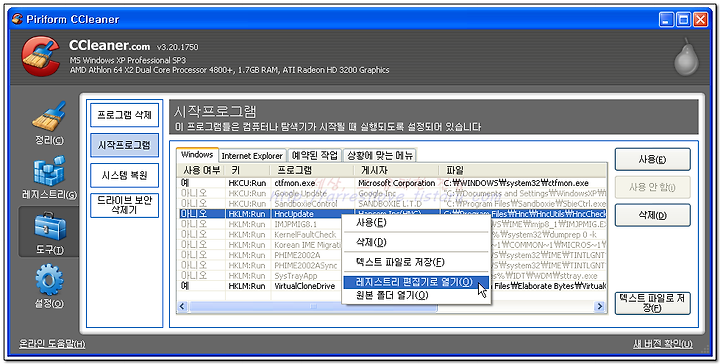The image size is (720, 364).
Task: Select the HncUpdate row
Action: [392, 214]
